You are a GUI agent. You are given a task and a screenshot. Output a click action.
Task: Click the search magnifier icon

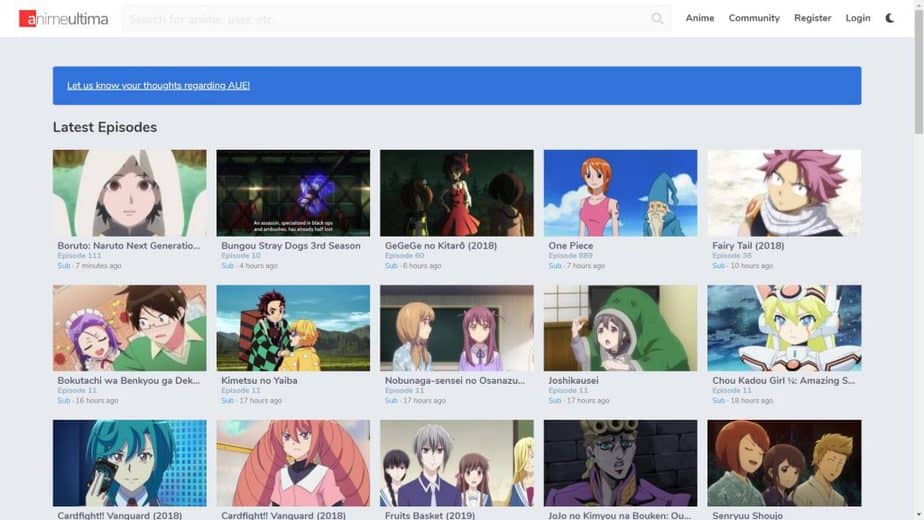[657, 18]
